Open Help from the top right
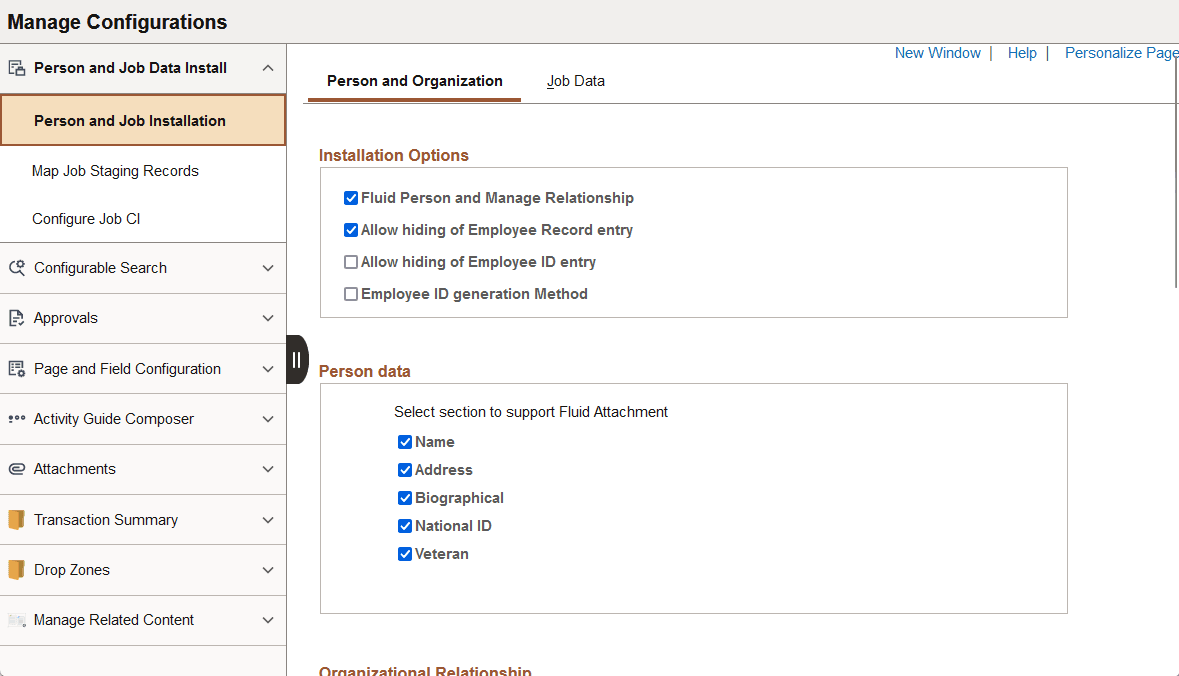Image resolution: width=1179 pixels, height=676 pixels. 1022,52
